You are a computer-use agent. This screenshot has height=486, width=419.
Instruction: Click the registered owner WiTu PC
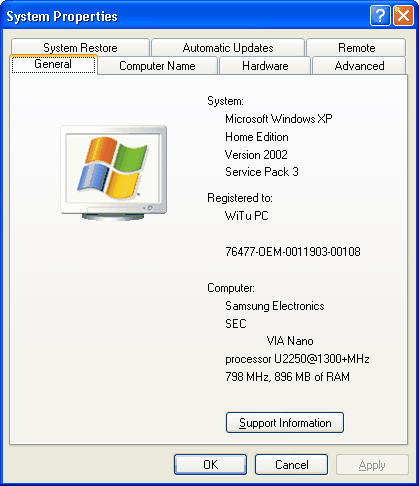tap(247, 216)
